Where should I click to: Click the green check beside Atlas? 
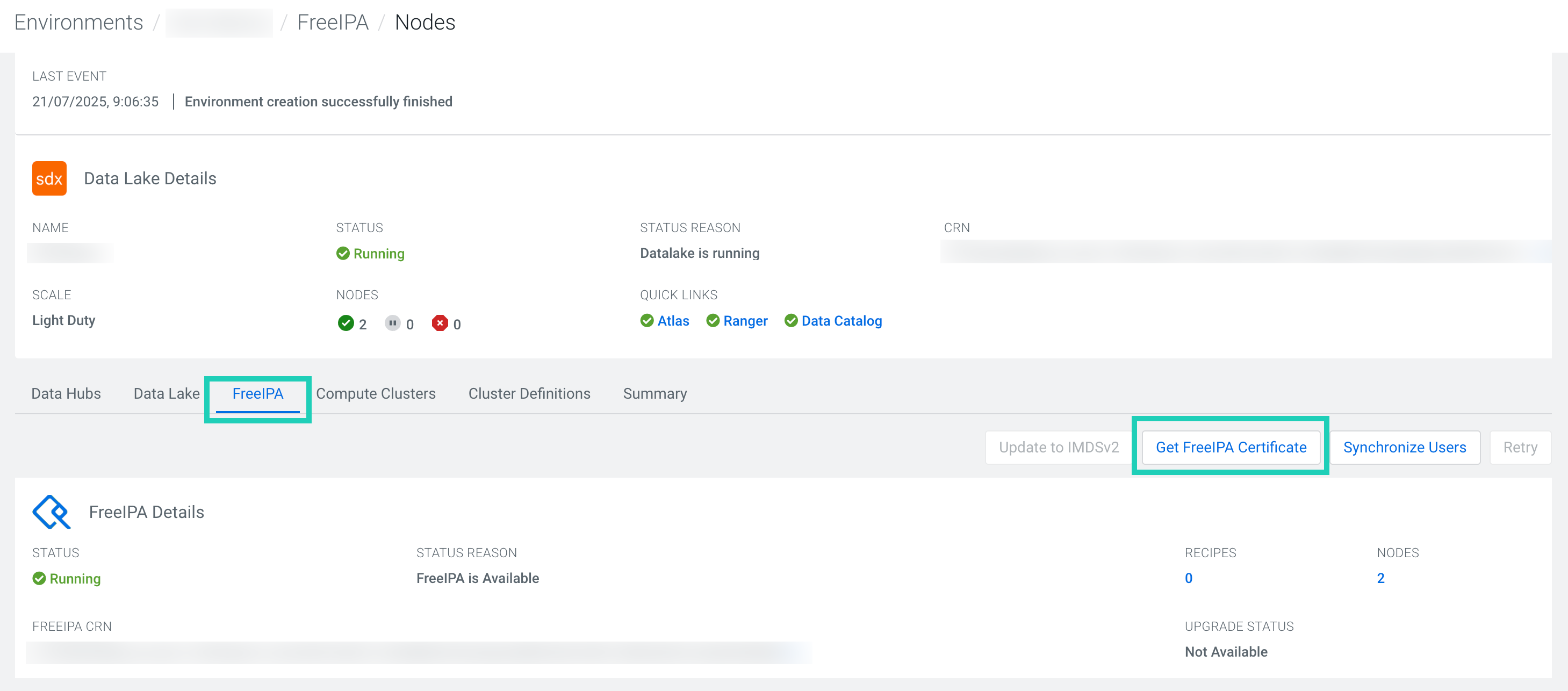(646, 321)
